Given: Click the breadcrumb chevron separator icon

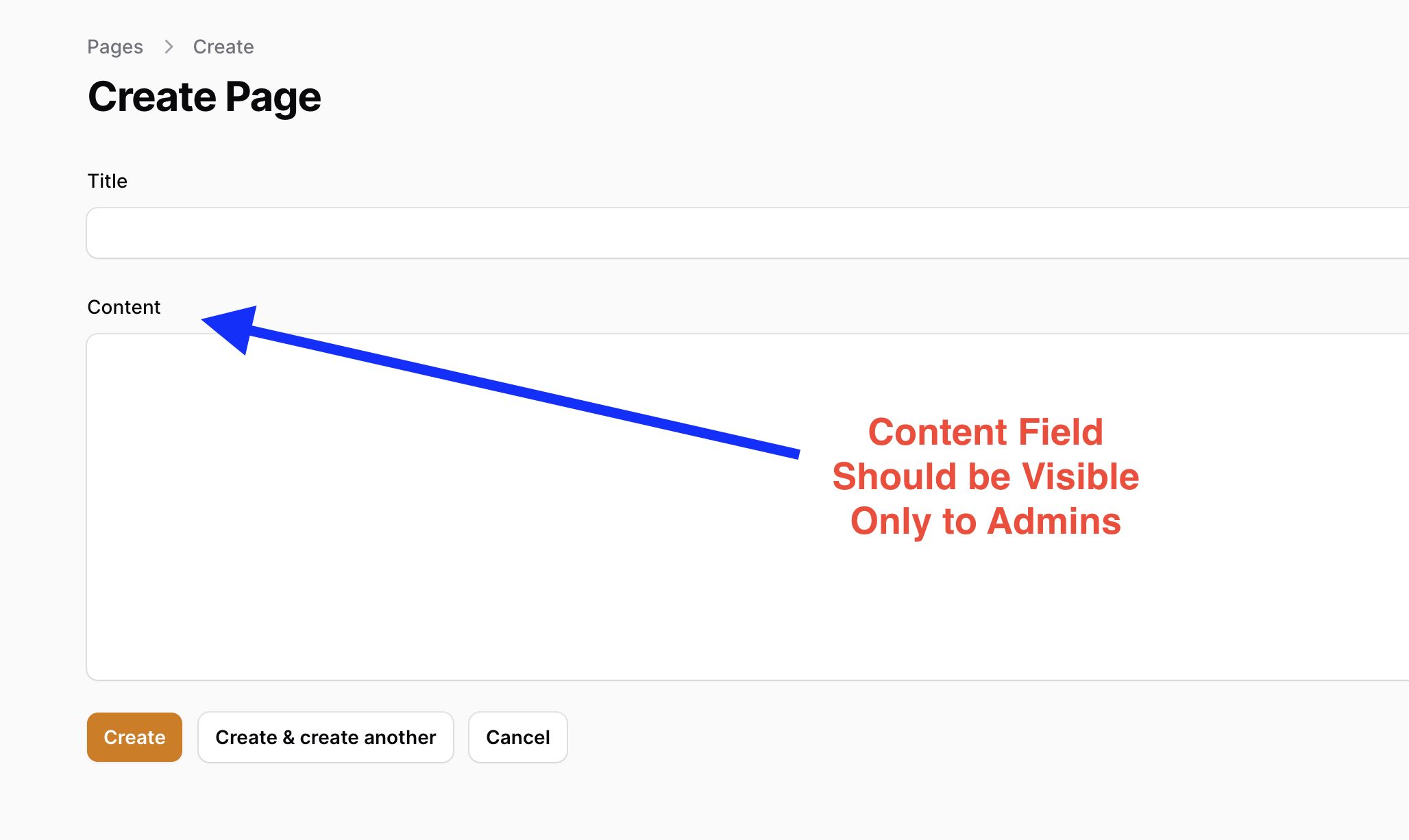Looking at the screenshot, I should coord(169,47).
